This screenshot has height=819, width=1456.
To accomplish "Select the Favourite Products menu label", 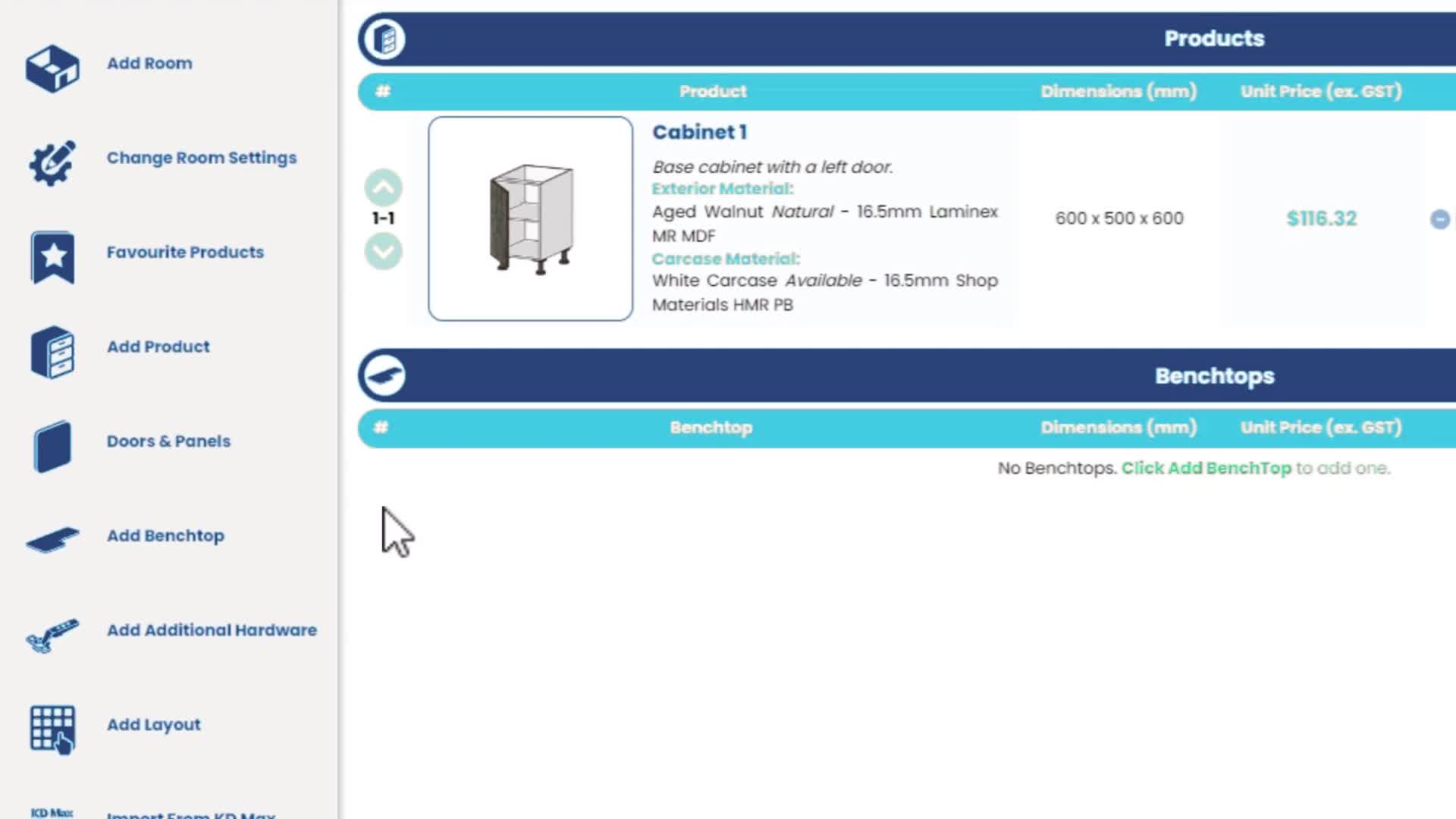I will [x=185, y=252].
